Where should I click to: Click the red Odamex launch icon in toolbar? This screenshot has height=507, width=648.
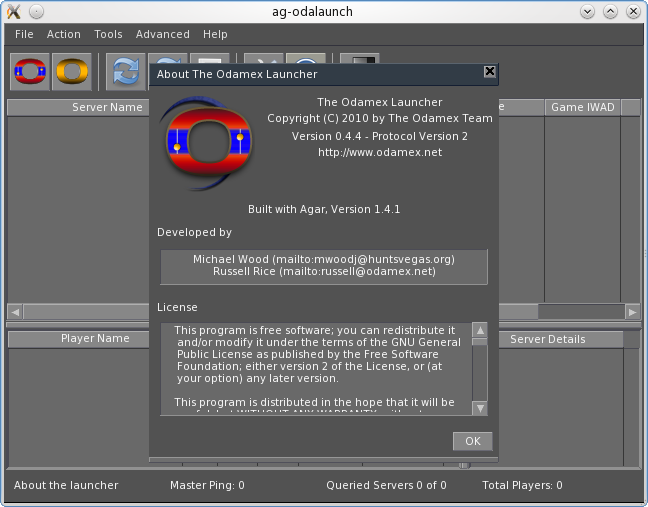(x=30, y=72)
